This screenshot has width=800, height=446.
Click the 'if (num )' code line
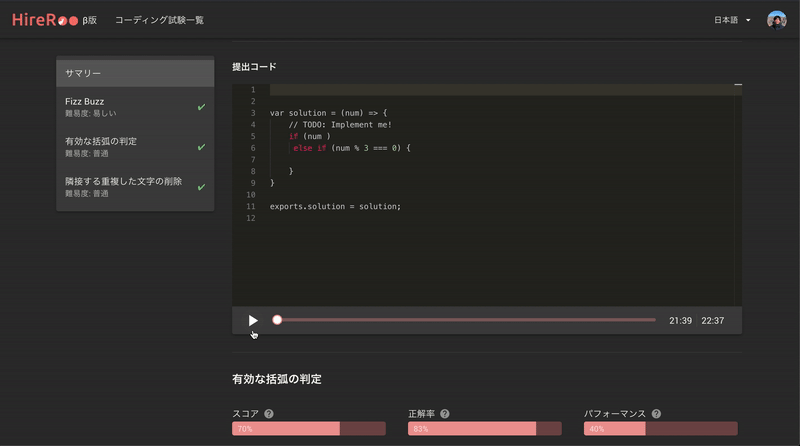(x=310, y=136)
